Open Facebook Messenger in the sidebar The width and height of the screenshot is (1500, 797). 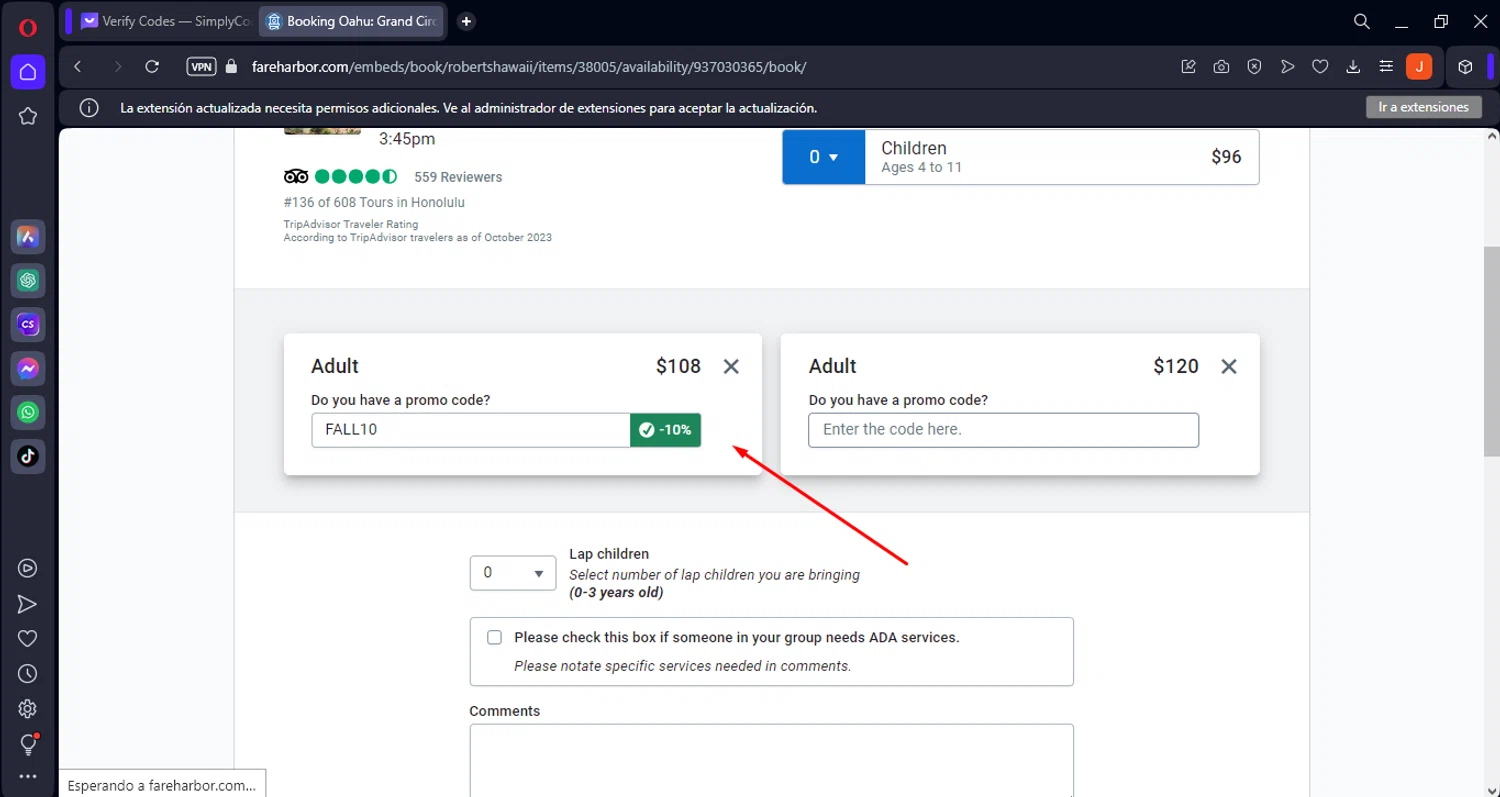click(28, 369)
